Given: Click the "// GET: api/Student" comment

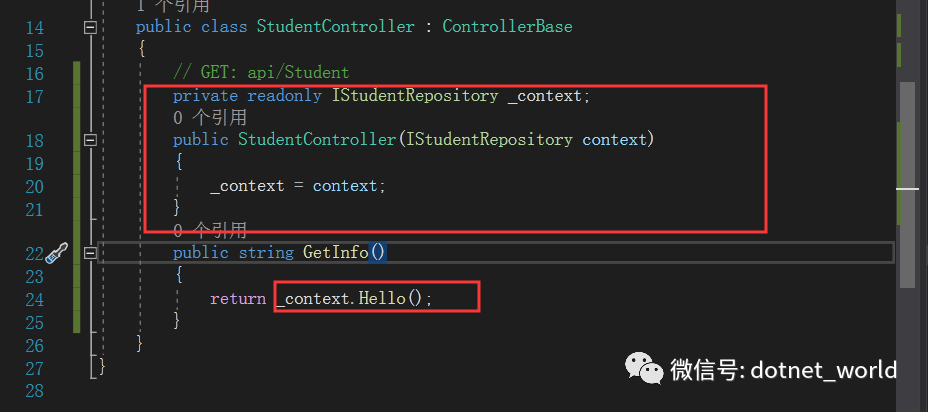Looking at the screenshot, I should pyautogui.click(x=261, y=72).
